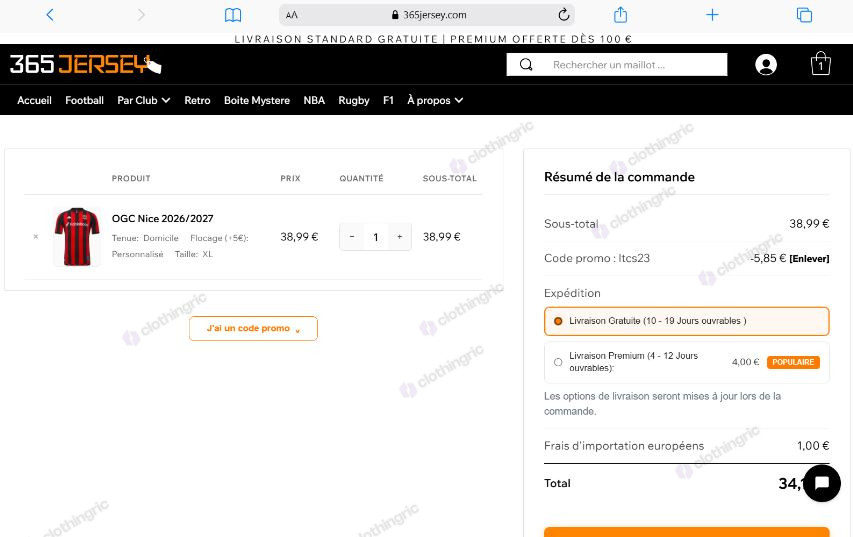Image resolution: width=853 pixels, height=537 pixels.
Task: Decrease quantity with minus button
Action: pos(352,237)
